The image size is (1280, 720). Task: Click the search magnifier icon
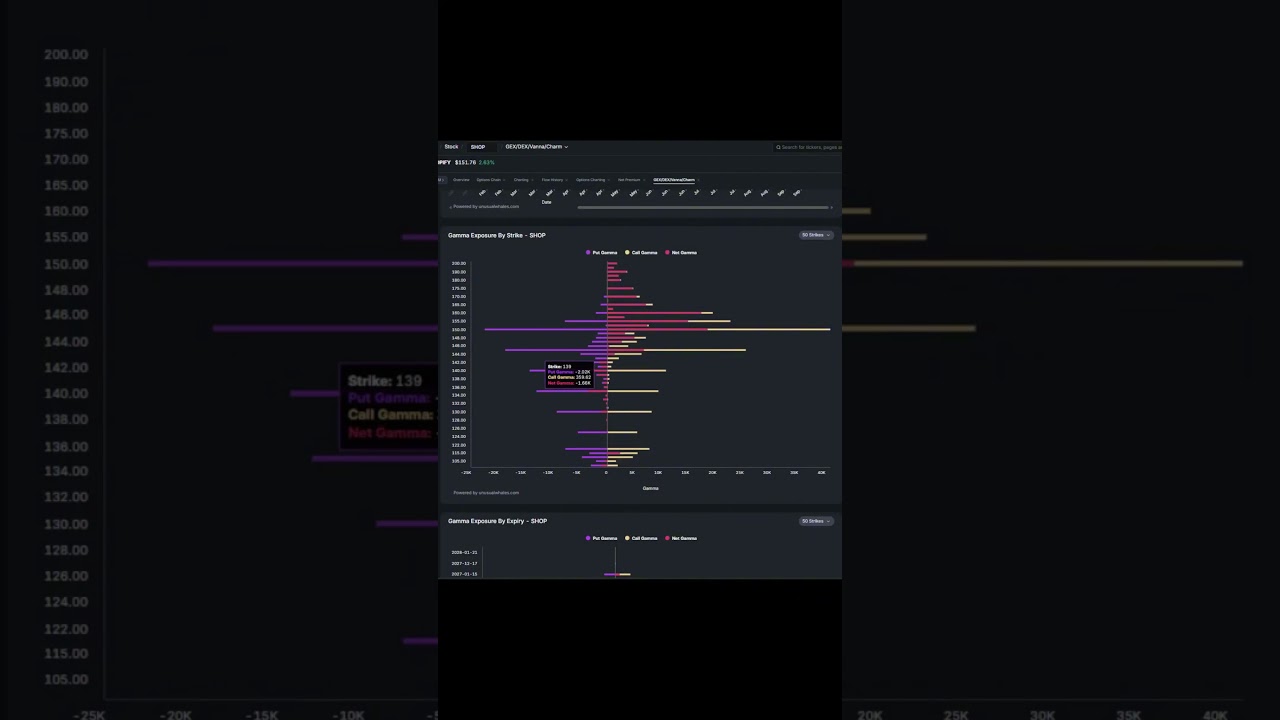coord(778,147)
